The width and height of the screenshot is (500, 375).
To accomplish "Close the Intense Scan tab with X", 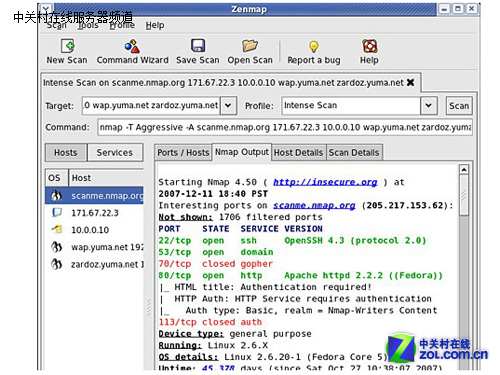I will click(x=411, y=82).
